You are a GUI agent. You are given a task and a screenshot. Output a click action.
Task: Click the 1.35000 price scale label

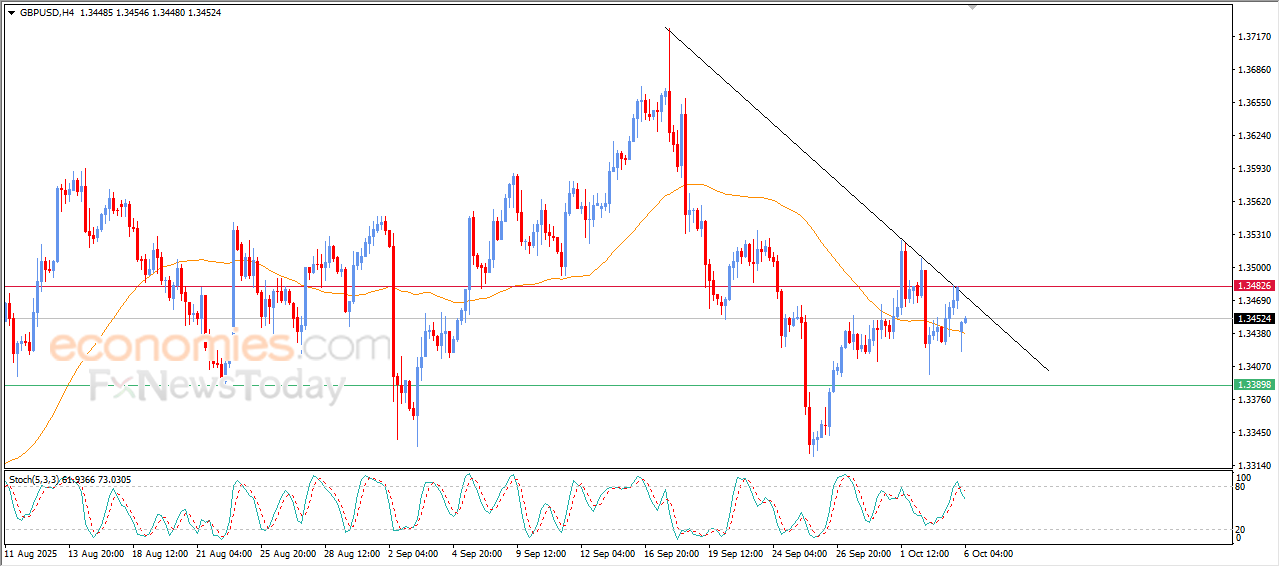[x=1254, y=267]
